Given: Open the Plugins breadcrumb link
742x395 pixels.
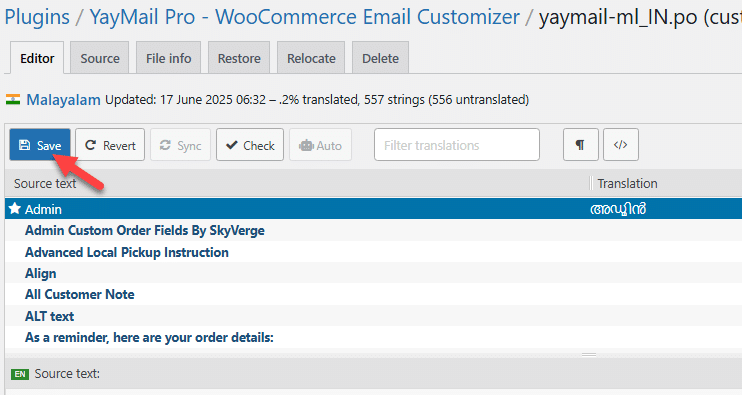Looking at the screenshot, I should [37, 17].
